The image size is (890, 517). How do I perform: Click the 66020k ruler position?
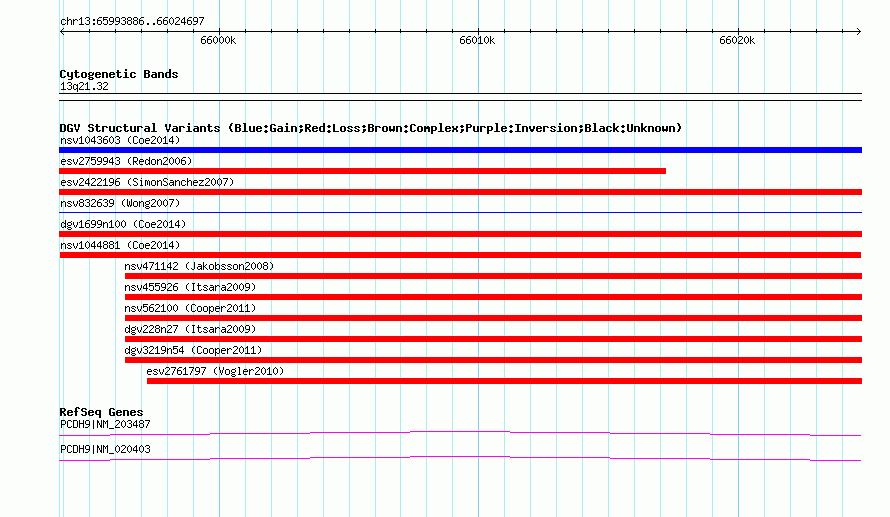[737, 40]
